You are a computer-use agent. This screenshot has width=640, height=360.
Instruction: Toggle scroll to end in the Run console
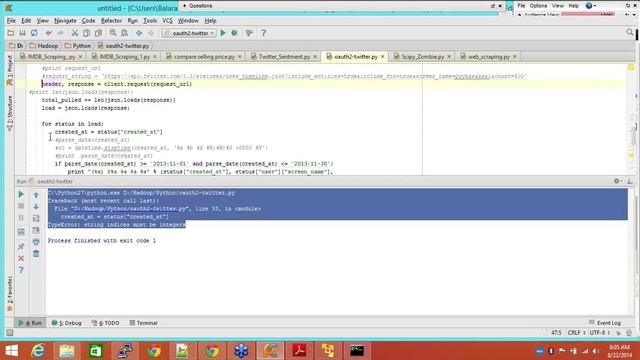pos(36,230)
